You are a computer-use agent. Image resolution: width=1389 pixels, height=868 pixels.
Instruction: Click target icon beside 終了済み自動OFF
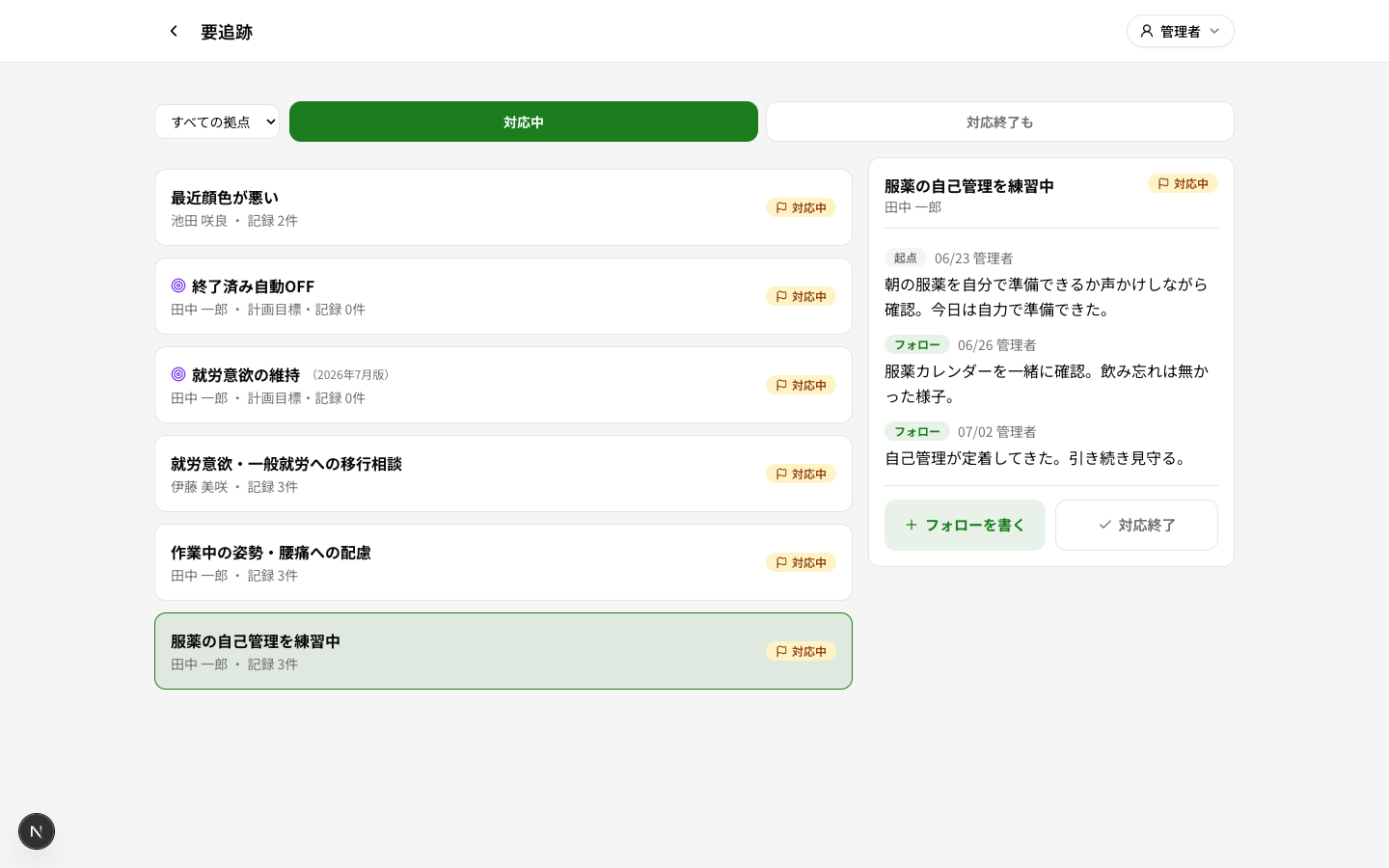pyautogui.click(x=178, y=285)
